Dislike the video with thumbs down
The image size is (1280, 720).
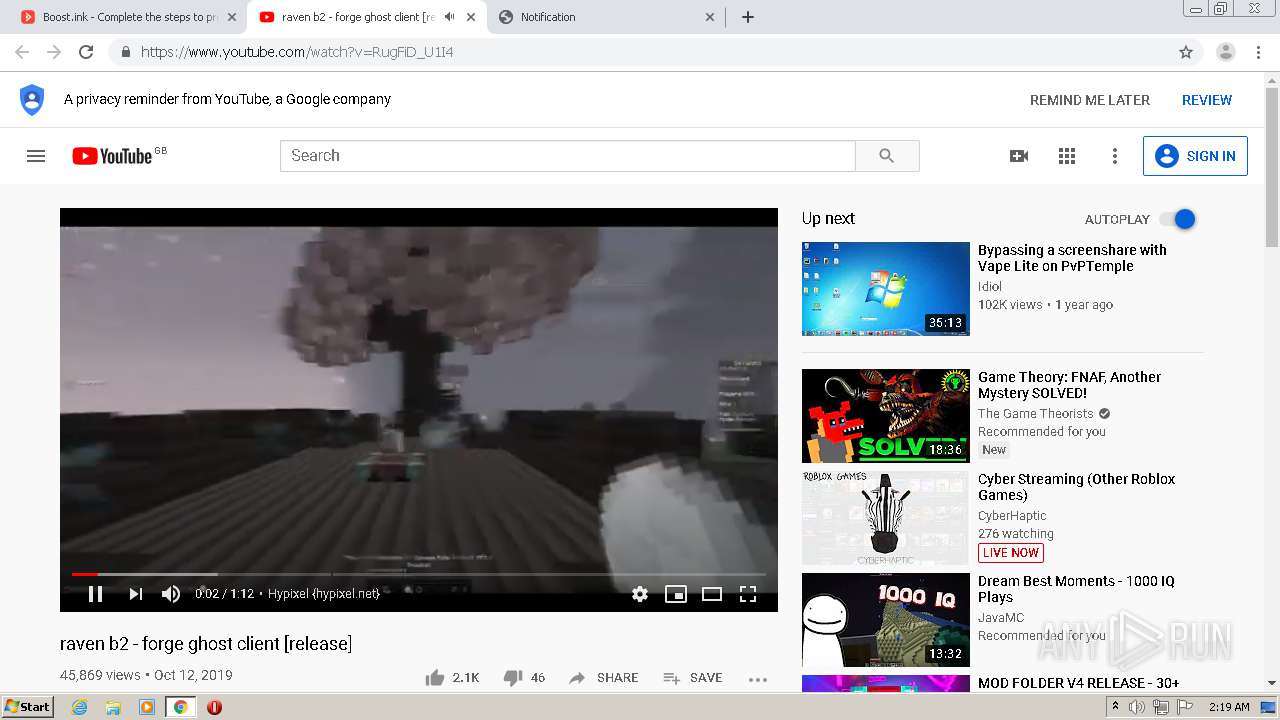[x=524, y=678]
